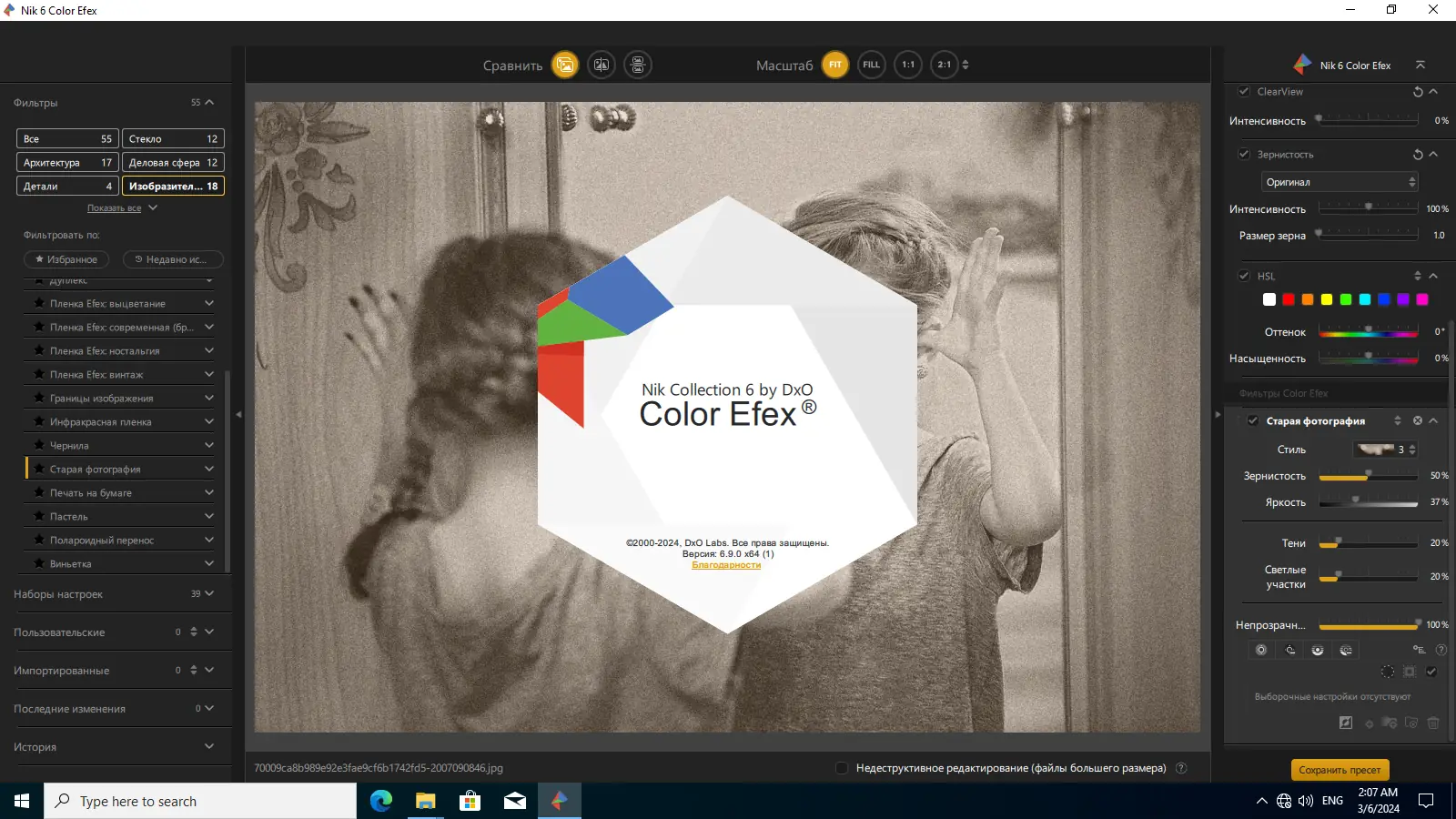Toggle the ClearView checkbox
Viewport: 1456px width, 819px height.
tap(1244, 91)
